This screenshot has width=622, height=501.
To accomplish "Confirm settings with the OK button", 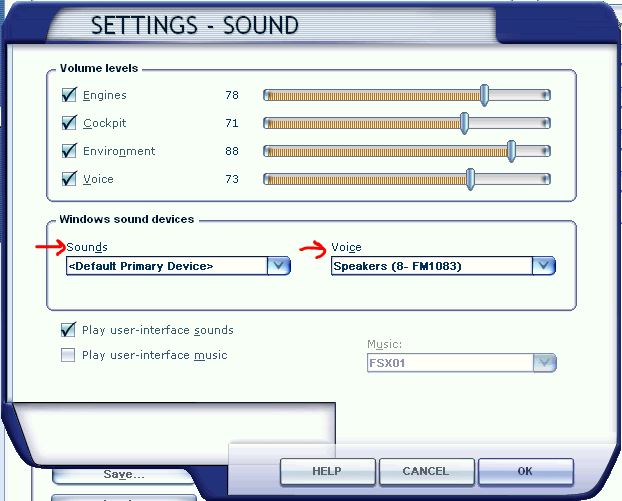I will (526, 472).
